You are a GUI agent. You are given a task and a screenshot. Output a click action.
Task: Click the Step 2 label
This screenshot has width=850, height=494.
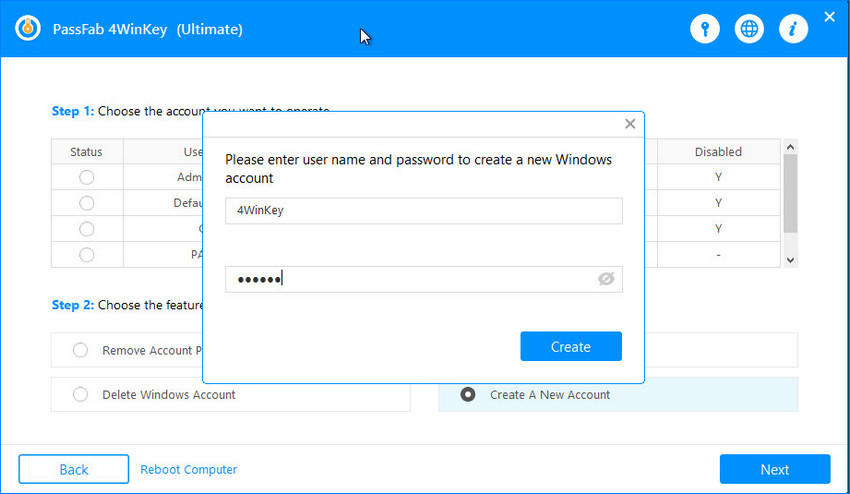pyautogui.click(x=73, y=305)
